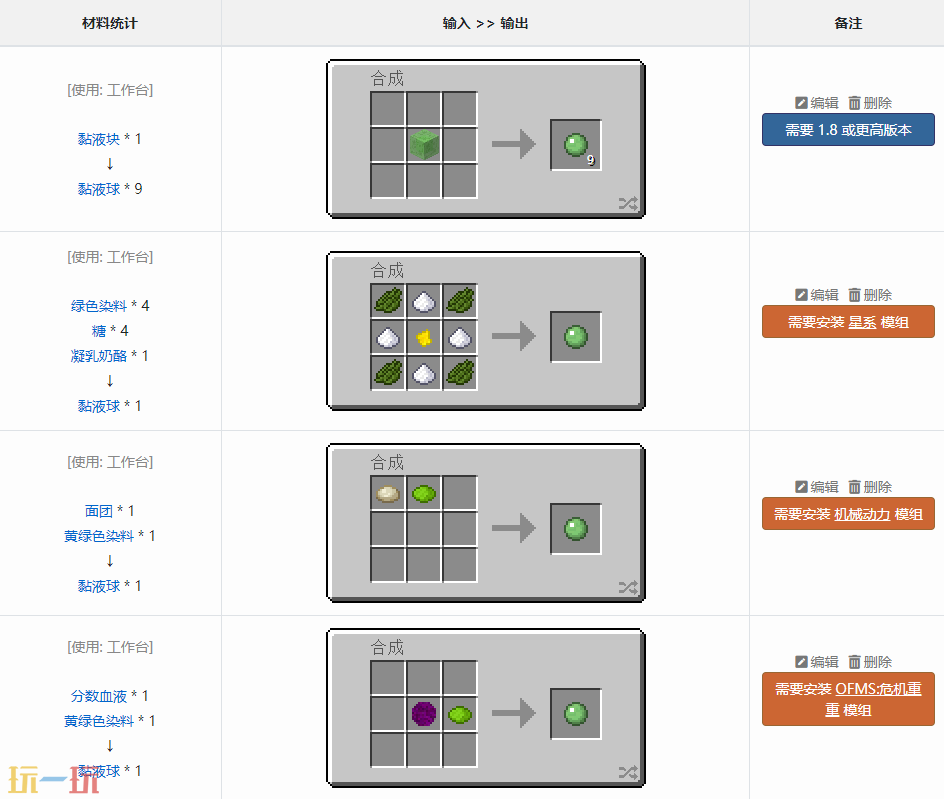944x799 pixels.
Task: Click the 需要 1.8 或更高版本 button
Action: (848, 129)
